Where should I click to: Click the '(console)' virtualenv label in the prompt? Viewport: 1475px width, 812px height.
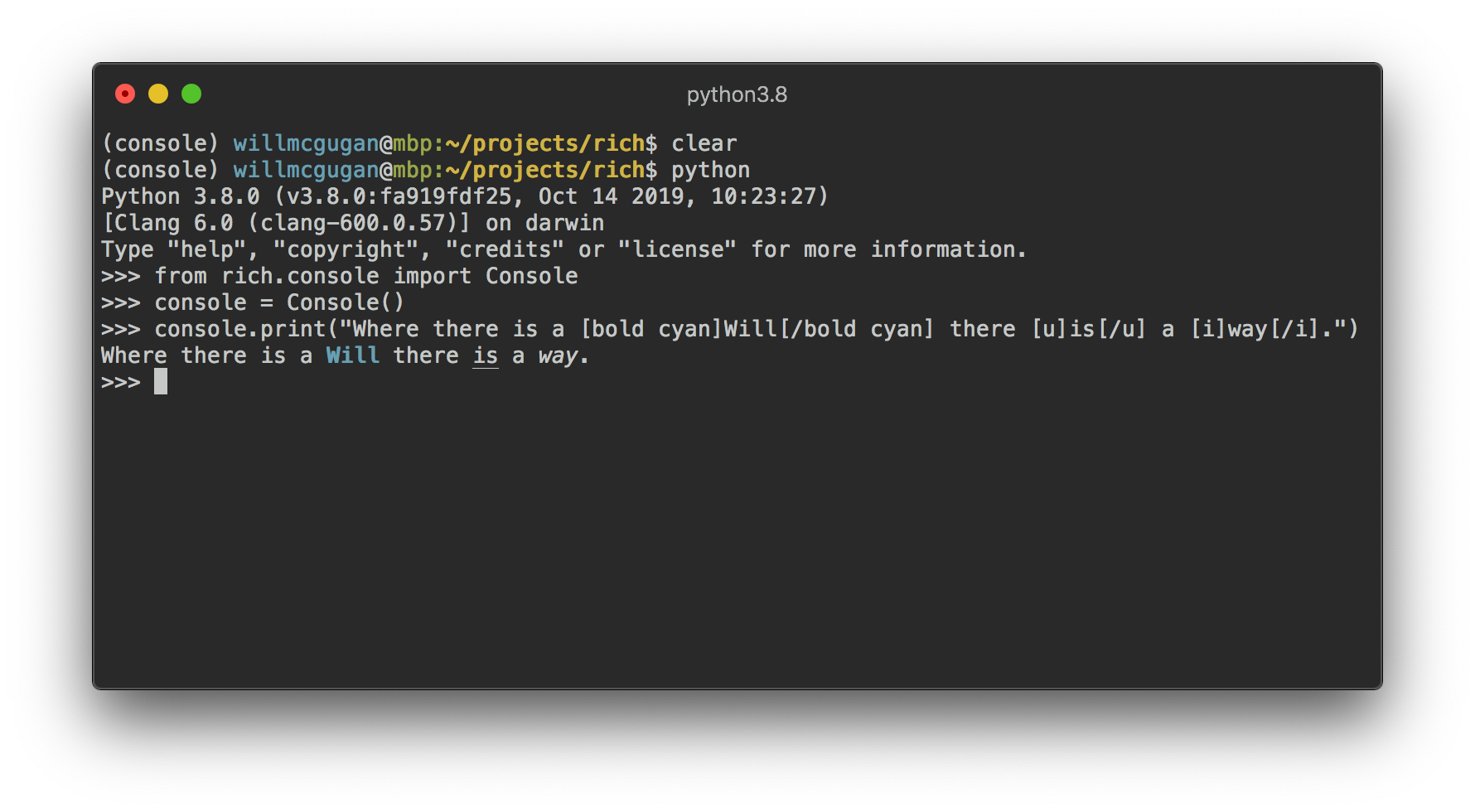pos(162,143)
